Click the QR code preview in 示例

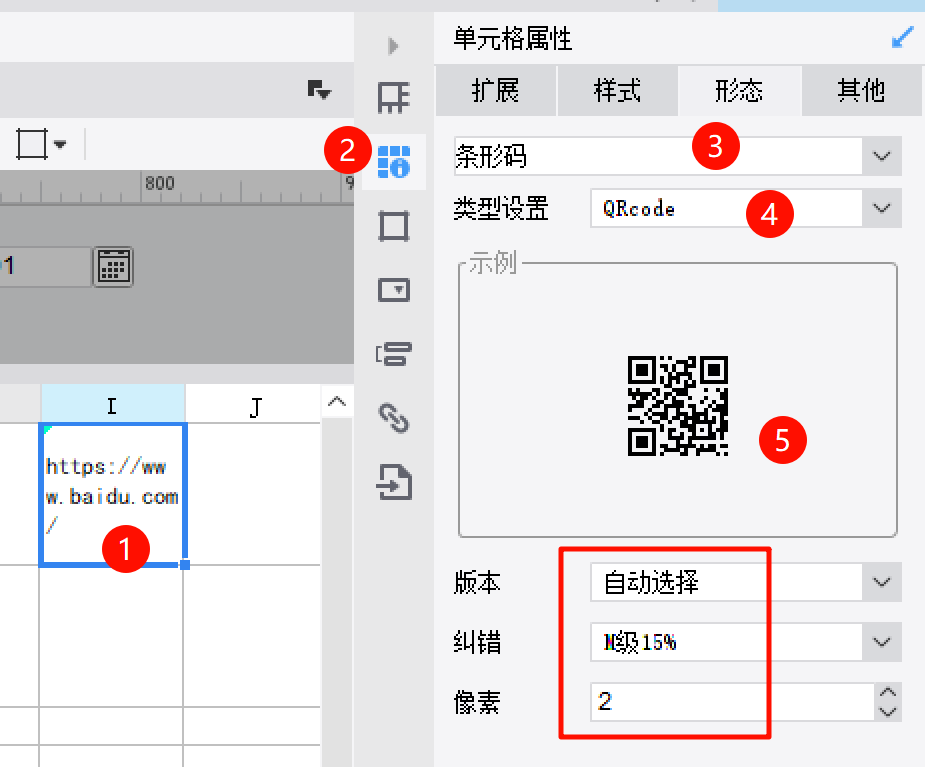(677, 406)
